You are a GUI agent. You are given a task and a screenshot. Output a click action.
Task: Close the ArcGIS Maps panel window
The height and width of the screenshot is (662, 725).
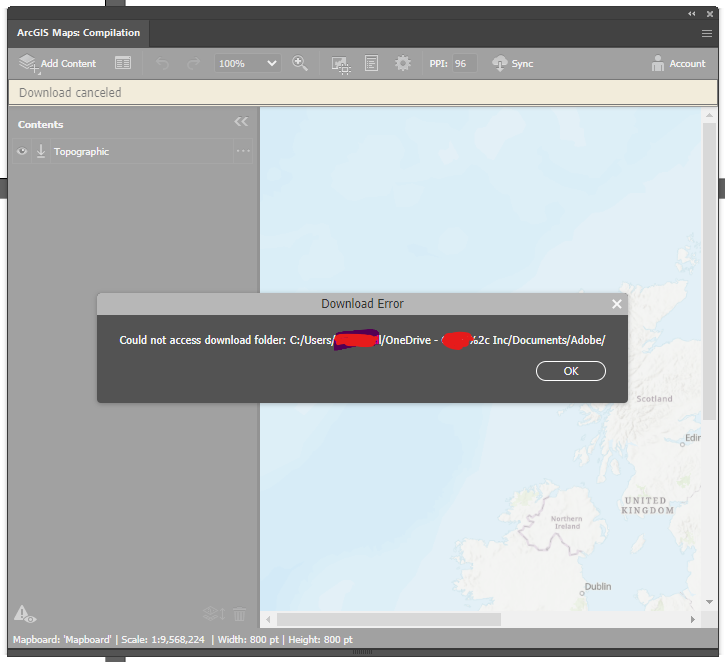click(710, 14)
